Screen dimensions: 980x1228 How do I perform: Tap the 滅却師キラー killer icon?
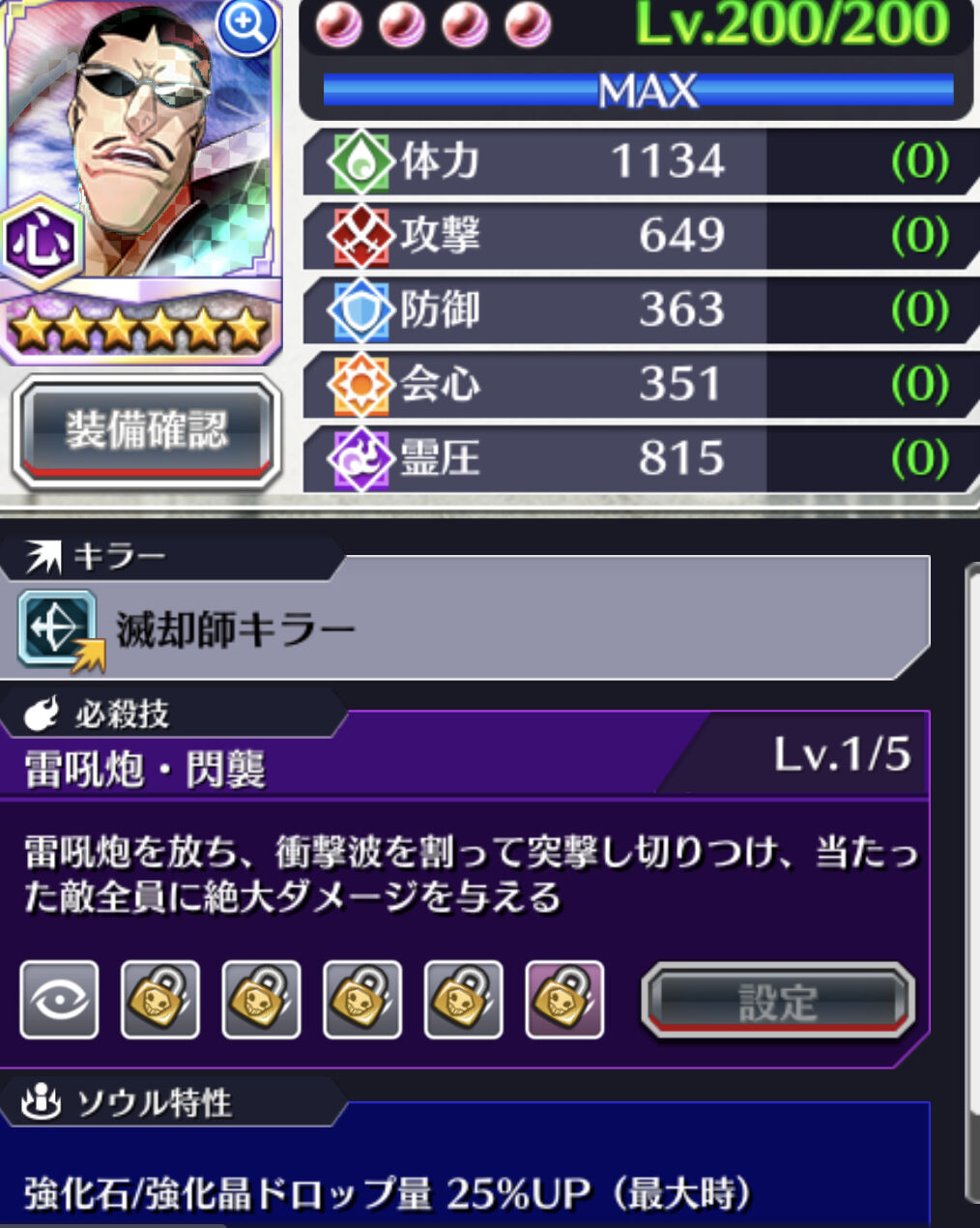[60, 631]
